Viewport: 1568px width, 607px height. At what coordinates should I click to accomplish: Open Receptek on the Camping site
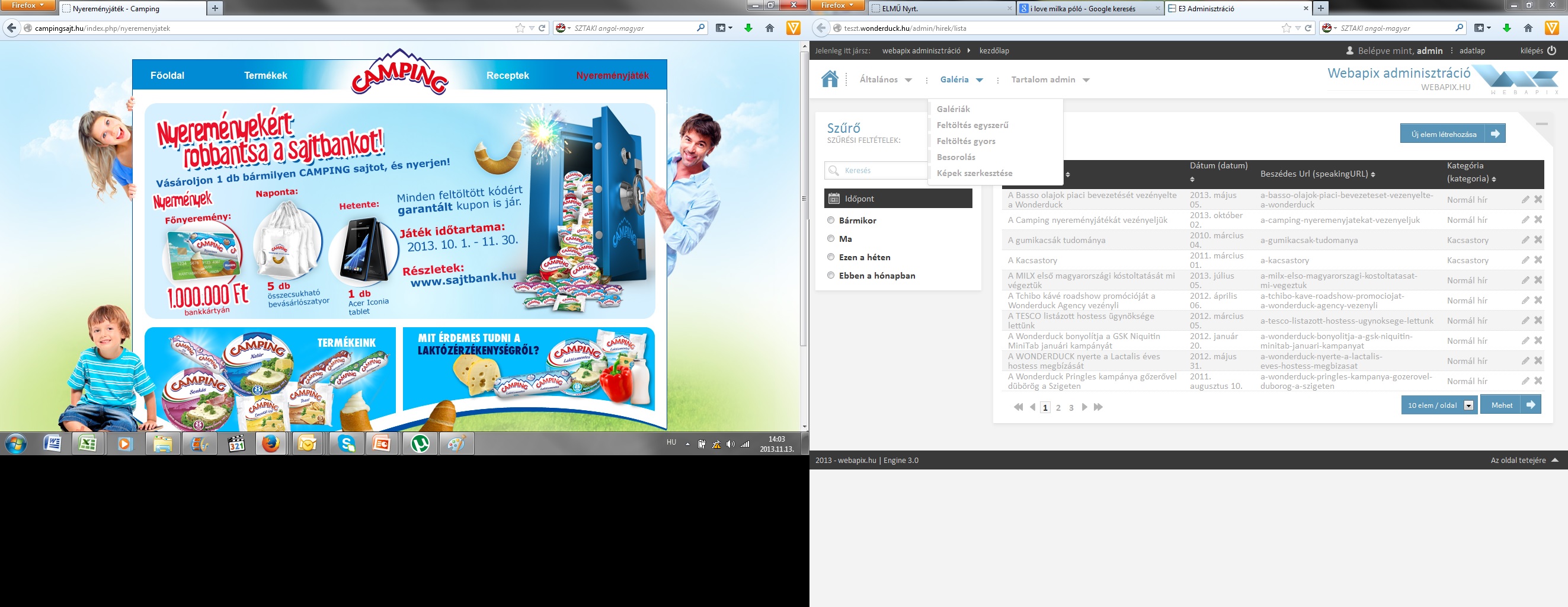click(508, 75)
